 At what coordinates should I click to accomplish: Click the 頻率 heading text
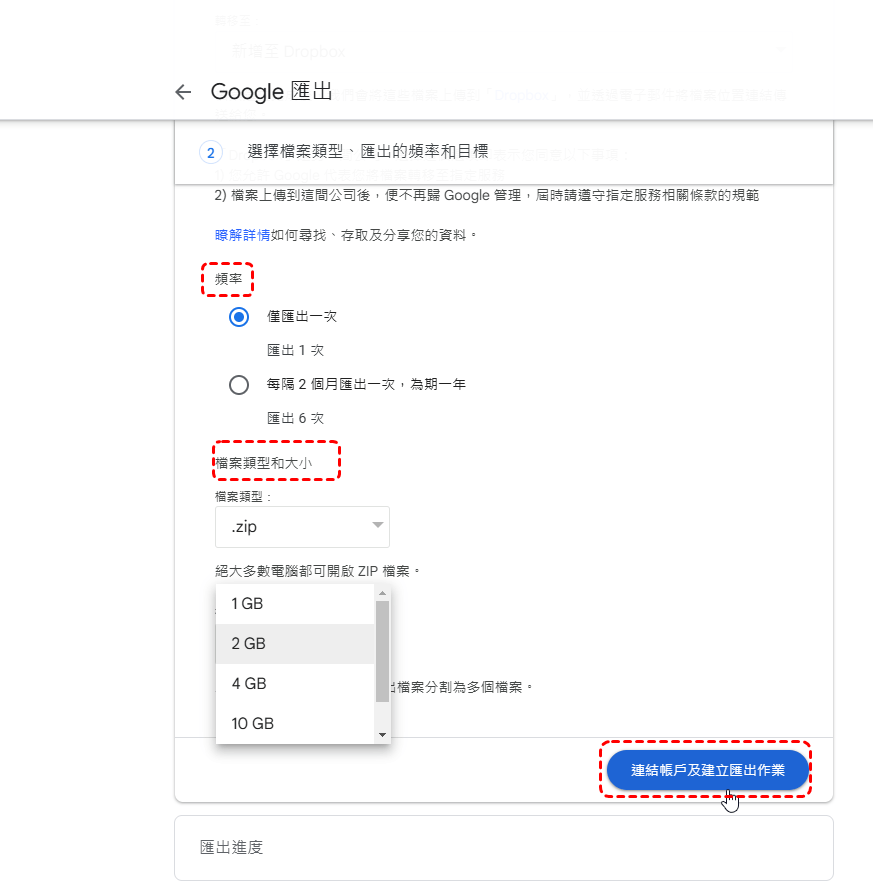tap(228, 279)
